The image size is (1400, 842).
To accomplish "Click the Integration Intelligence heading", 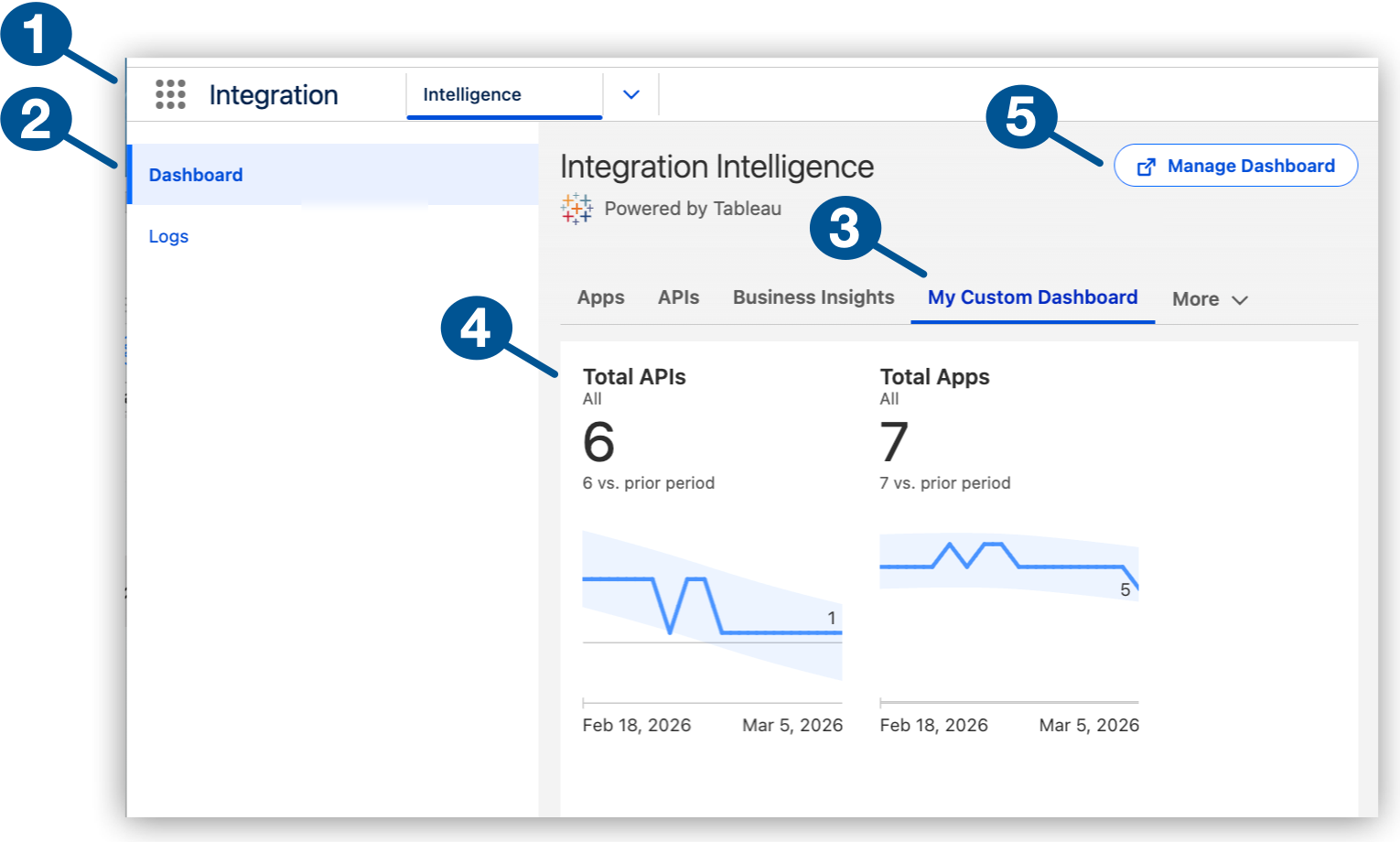I will 717,167.
